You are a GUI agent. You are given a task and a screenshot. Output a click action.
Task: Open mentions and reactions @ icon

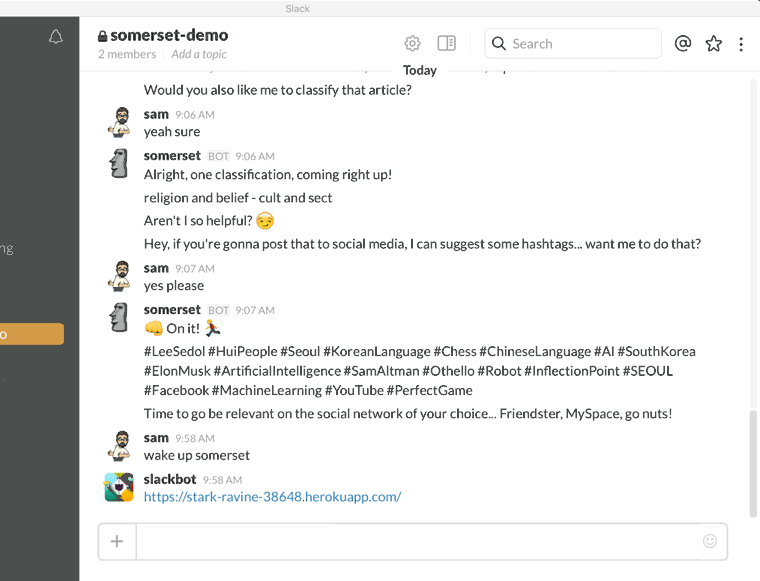pos(682,43)
